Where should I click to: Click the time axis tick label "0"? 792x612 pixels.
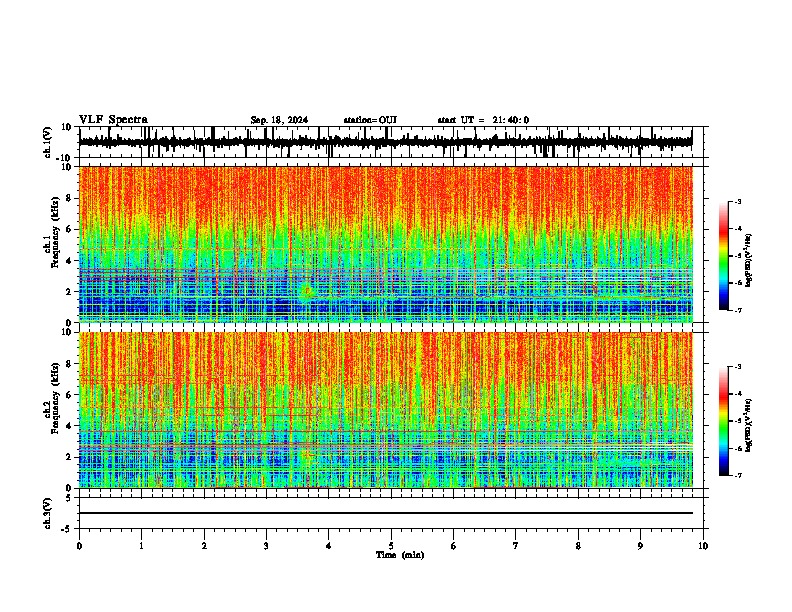79,546
